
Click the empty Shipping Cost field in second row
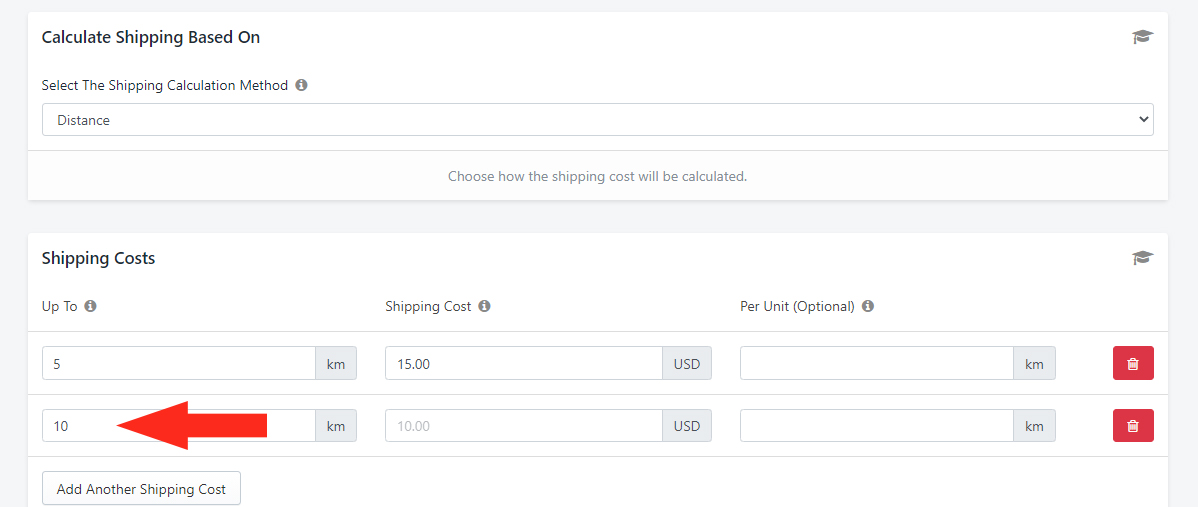[523, 426]
